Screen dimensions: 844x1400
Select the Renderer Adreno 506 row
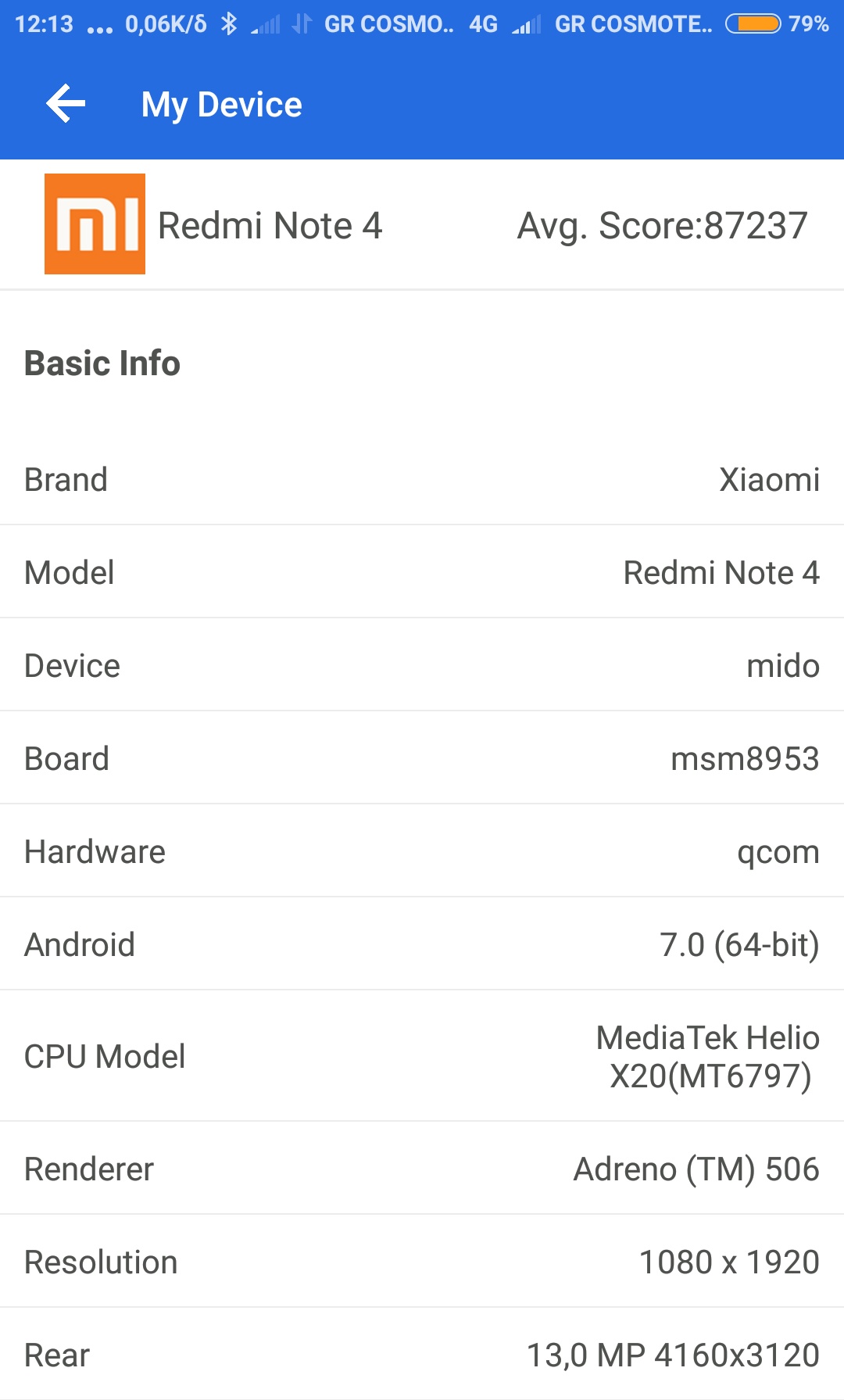point(422,1169)
